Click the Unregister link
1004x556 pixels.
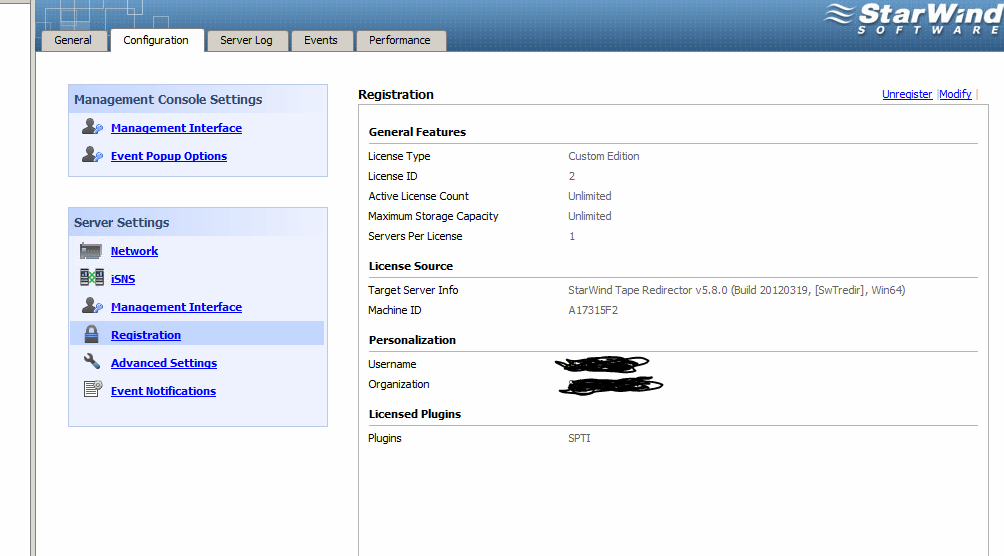(x=907, y=94)
